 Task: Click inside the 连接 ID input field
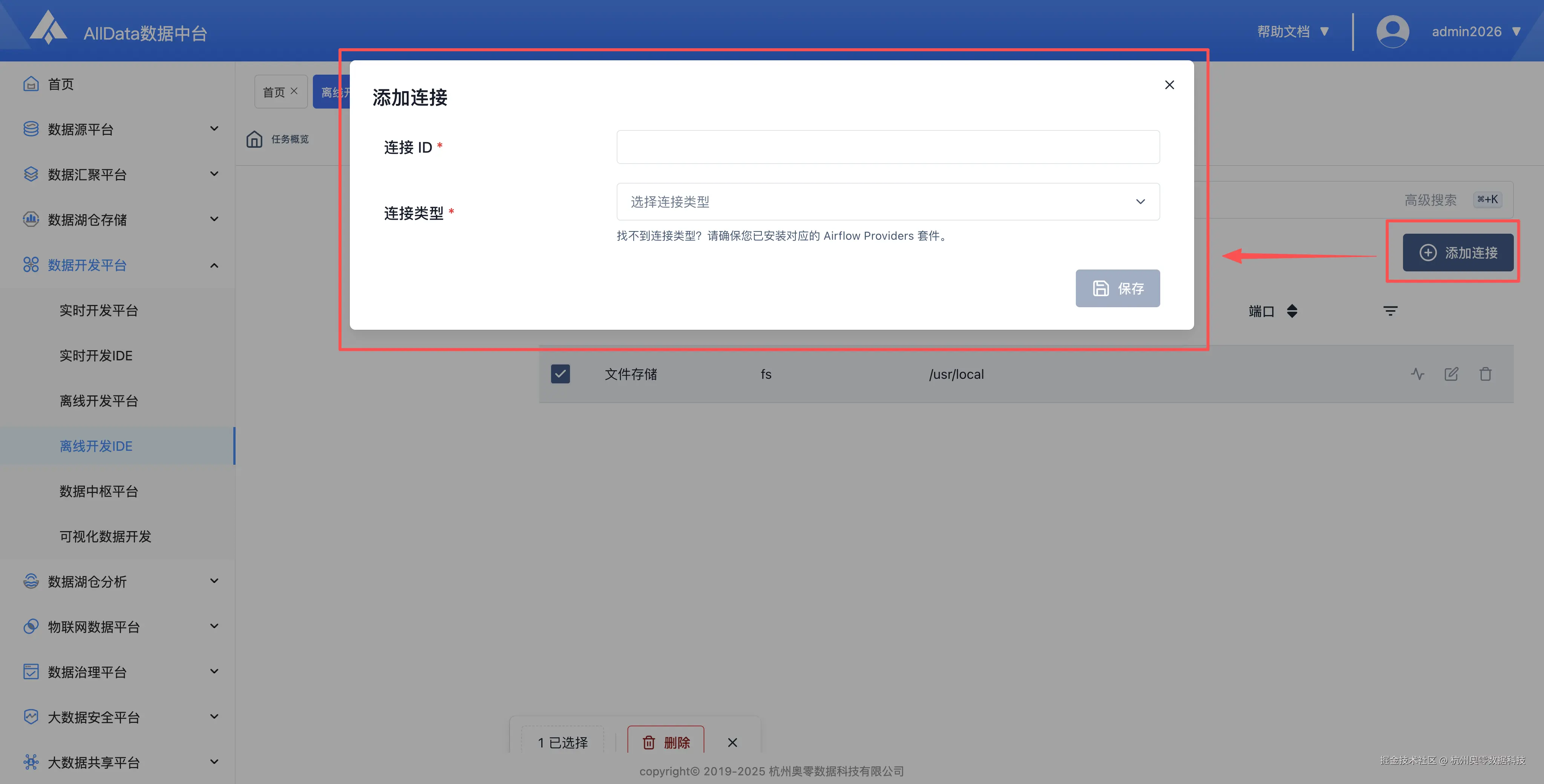click(887, 146)
